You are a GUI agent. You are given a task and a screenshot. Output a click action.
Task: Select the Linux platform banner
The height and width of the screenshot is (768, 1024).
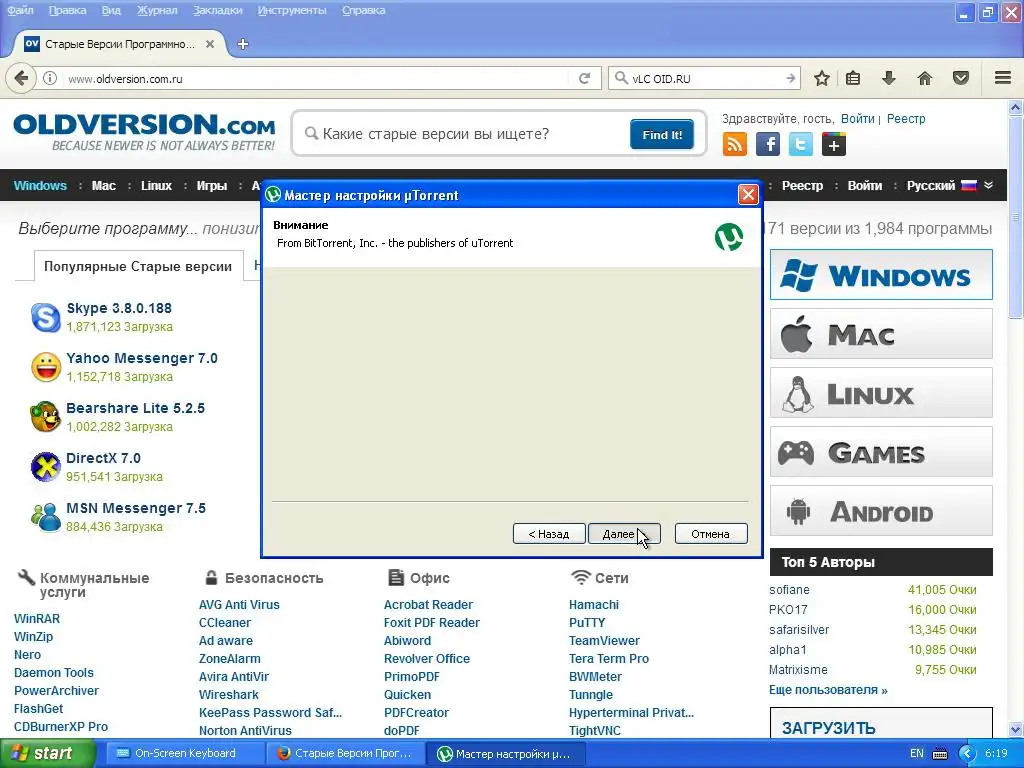tap(881, 392)
